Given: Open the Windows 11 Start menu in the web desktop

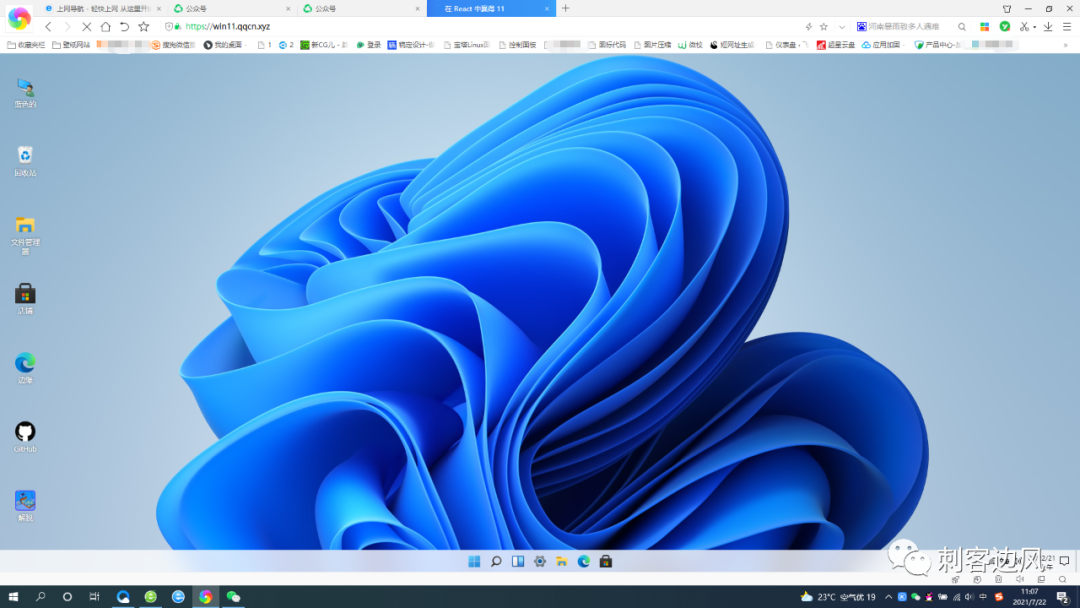Looking at the screenshot, I should click(x=474, y=561).
